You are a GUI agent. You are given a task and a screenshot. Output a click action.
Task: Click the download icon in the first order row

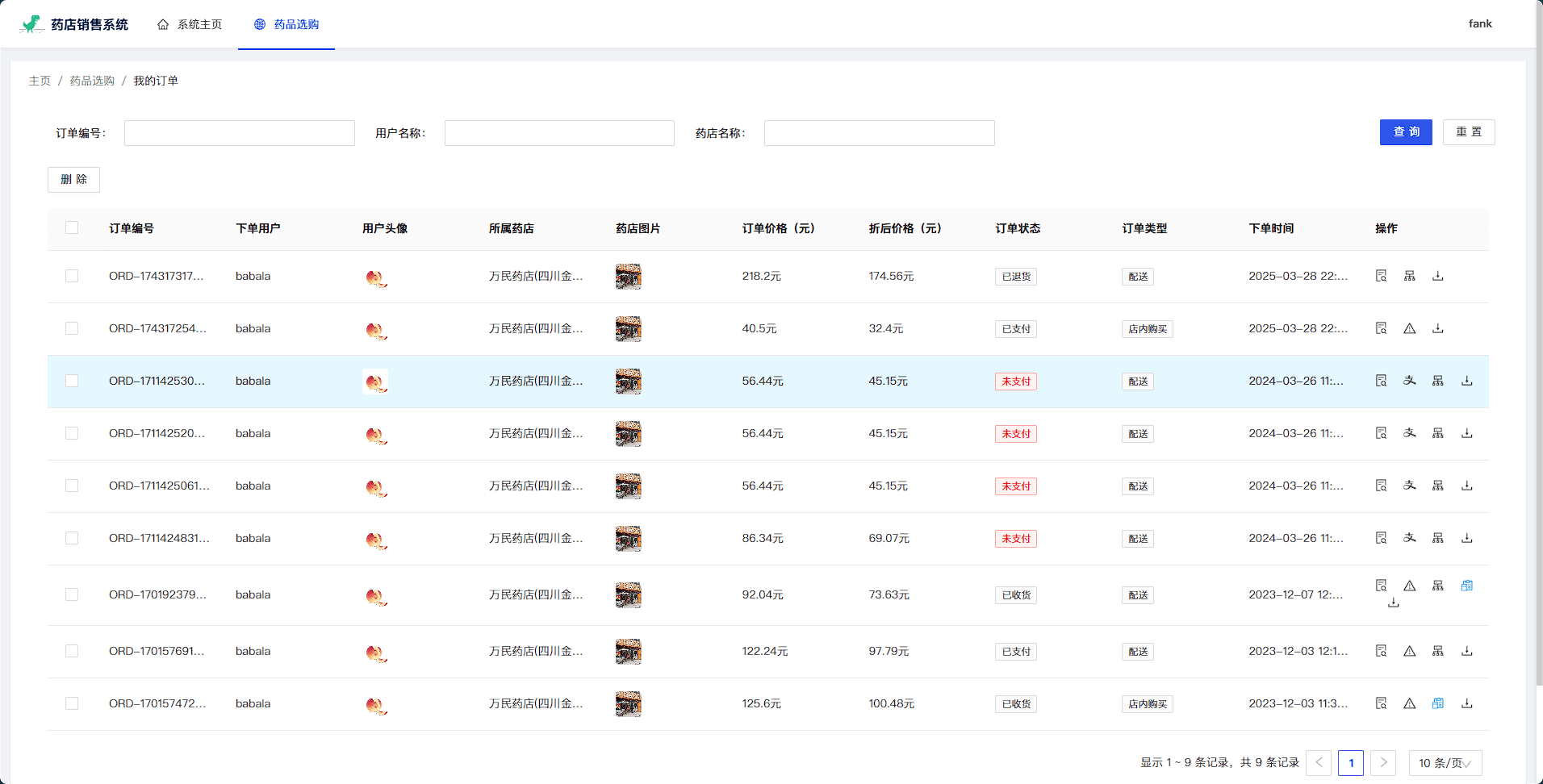coord(1437,276)
